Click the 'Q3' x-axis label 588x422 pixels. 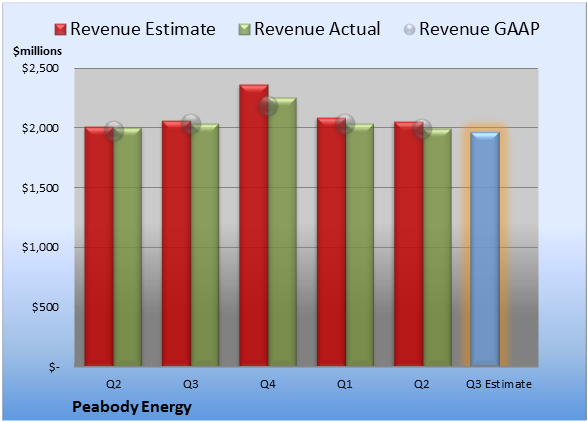click(191, 384)
